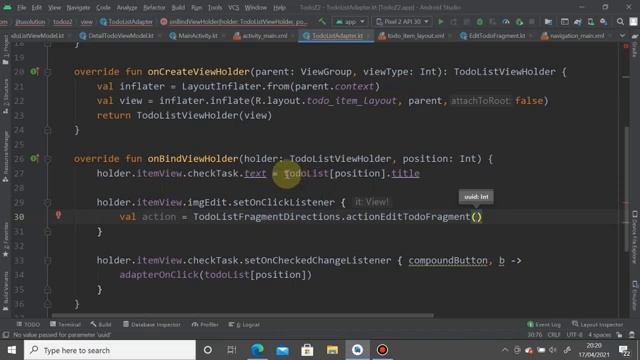Click the Android Studio logo in menu bar
This screenshot has width=640, height=360.
pyautogui.click(x=7, y=7)
